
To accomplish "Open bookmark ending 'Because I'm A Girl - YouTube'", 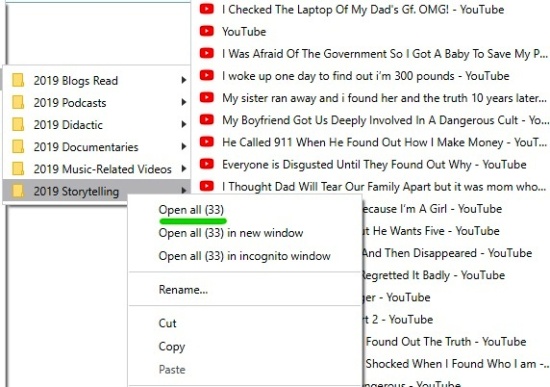I will coord(432,209).
